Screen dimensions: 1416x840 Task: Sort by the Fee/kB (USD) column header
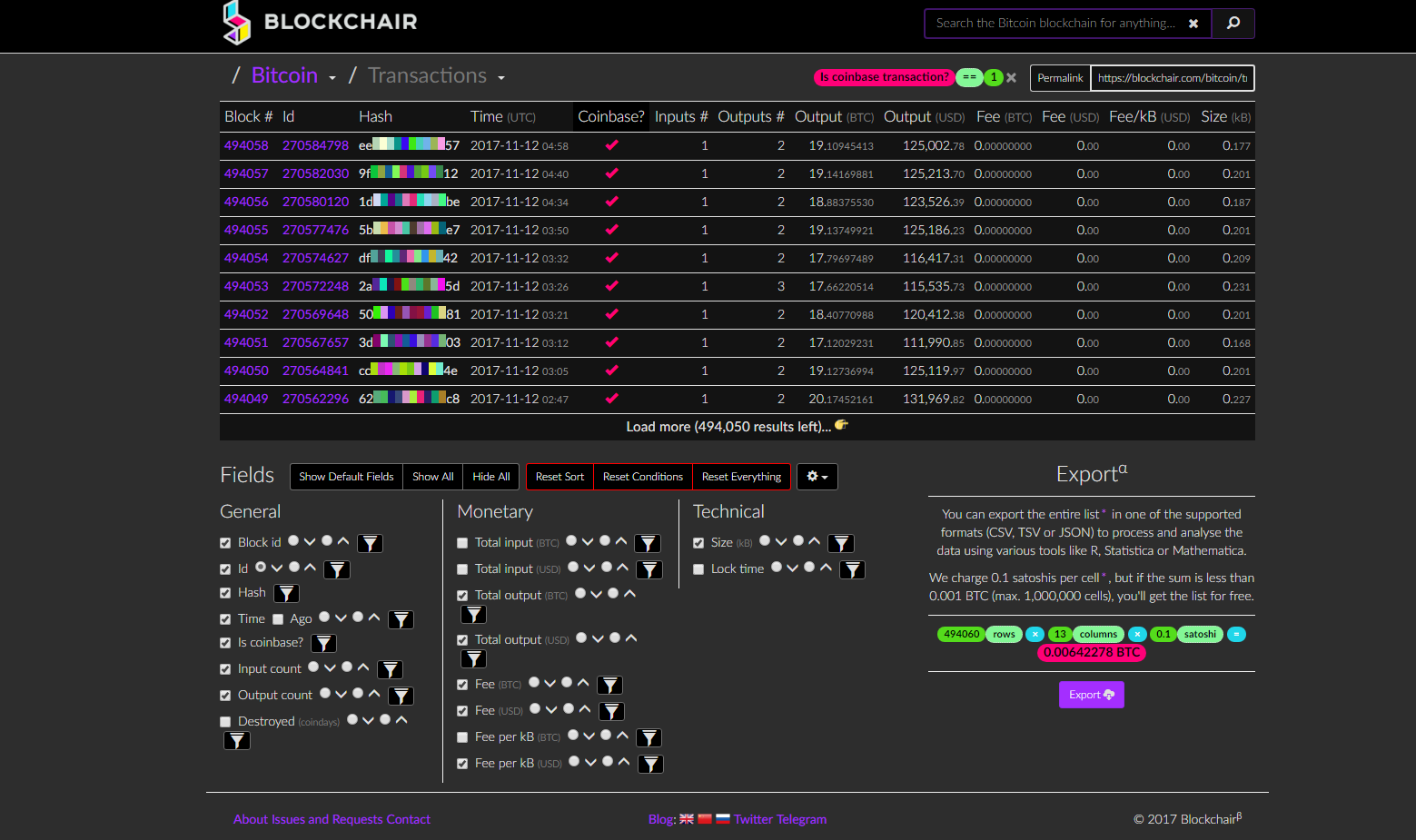(1149, 117)
